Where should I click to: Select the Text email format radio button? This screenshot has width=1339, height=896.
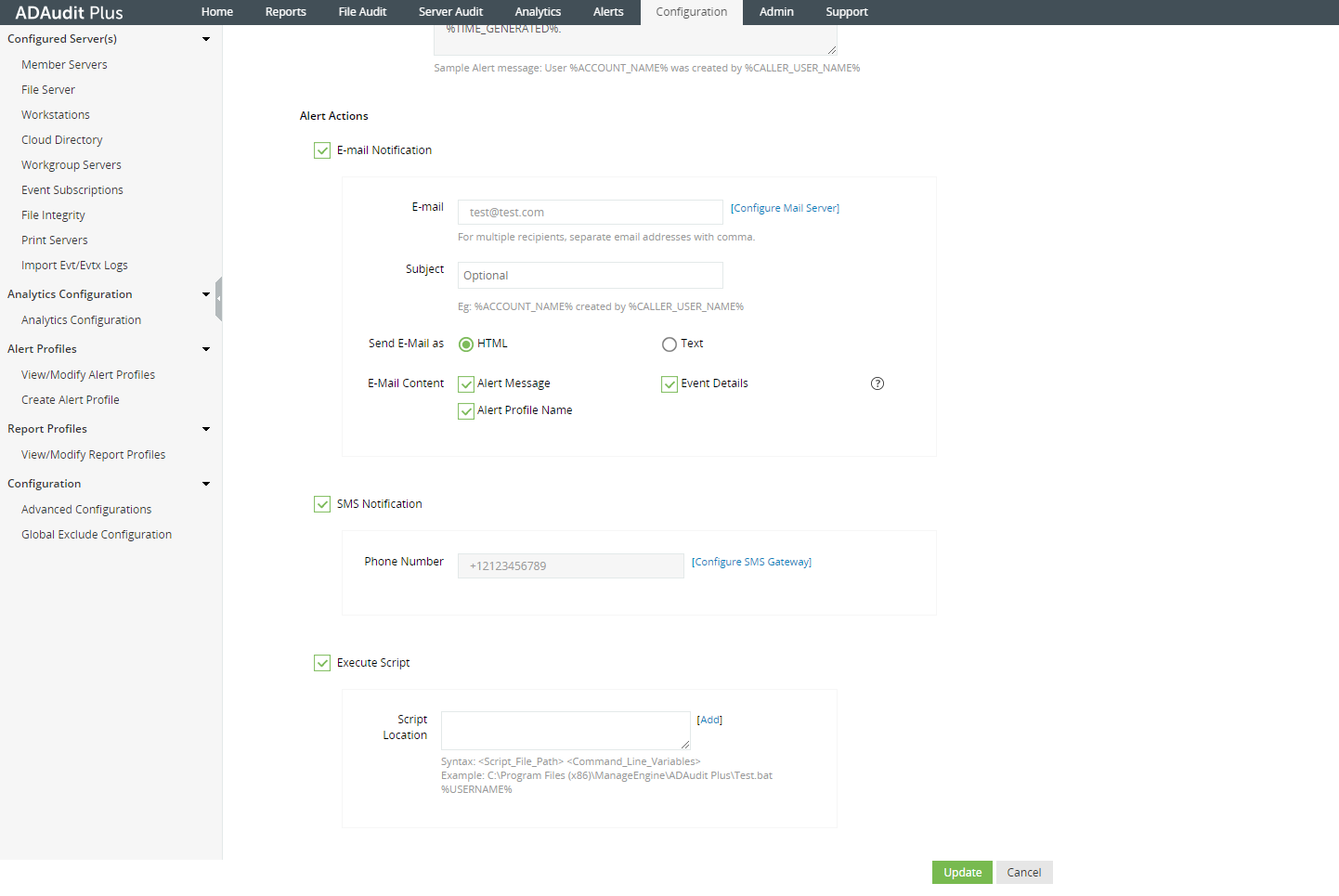click(x=669, y=344)
